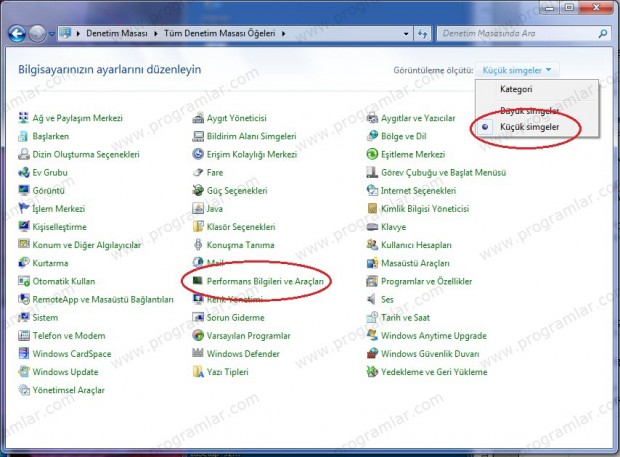Open the Sorun Giderme link
Viewport: 620px width, 457px height.
click(235, 317)
